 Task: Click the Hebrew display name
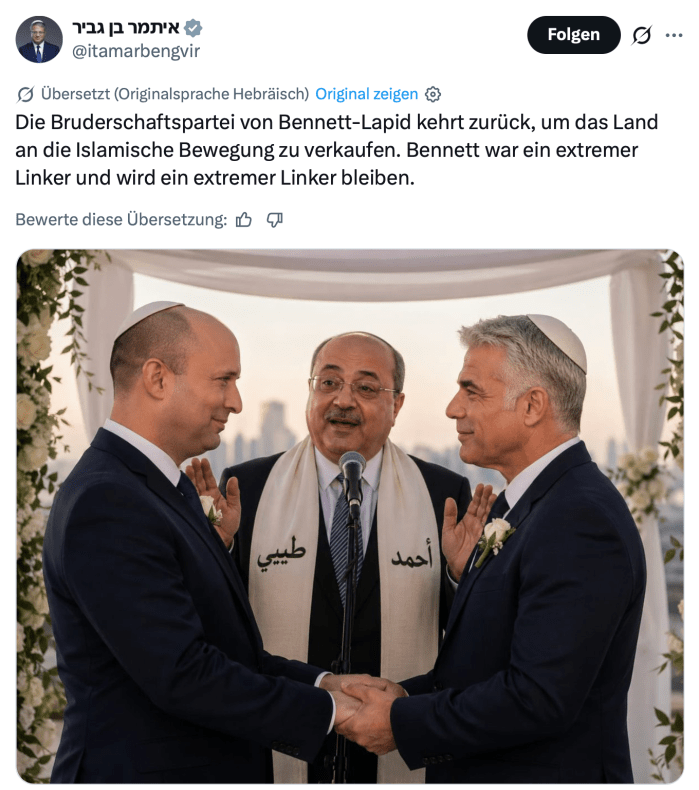point(126,27)
